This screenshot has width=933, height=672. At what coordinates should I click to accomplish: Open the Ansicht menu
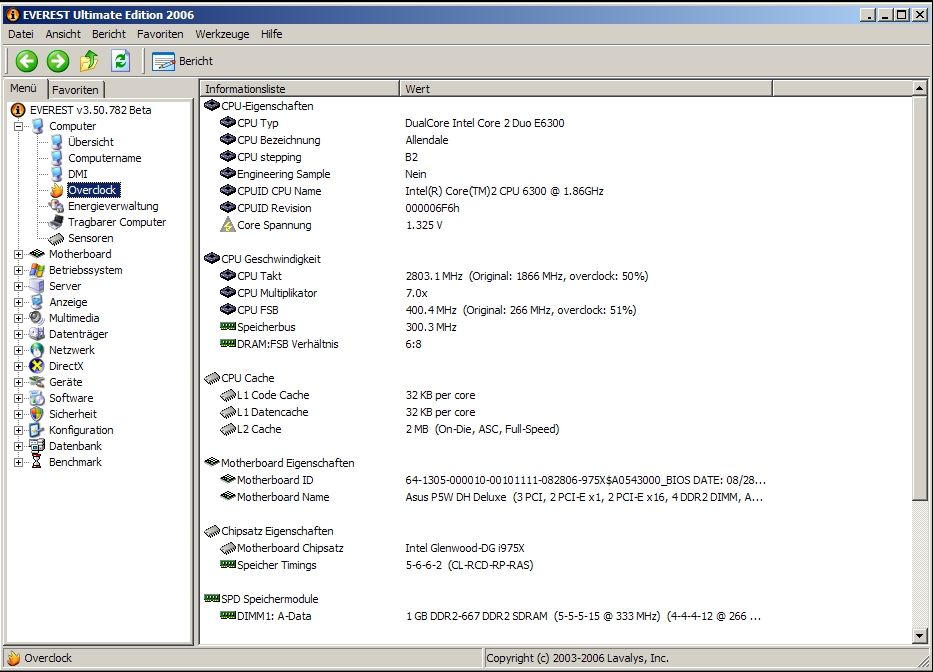[x=63, y=34]
